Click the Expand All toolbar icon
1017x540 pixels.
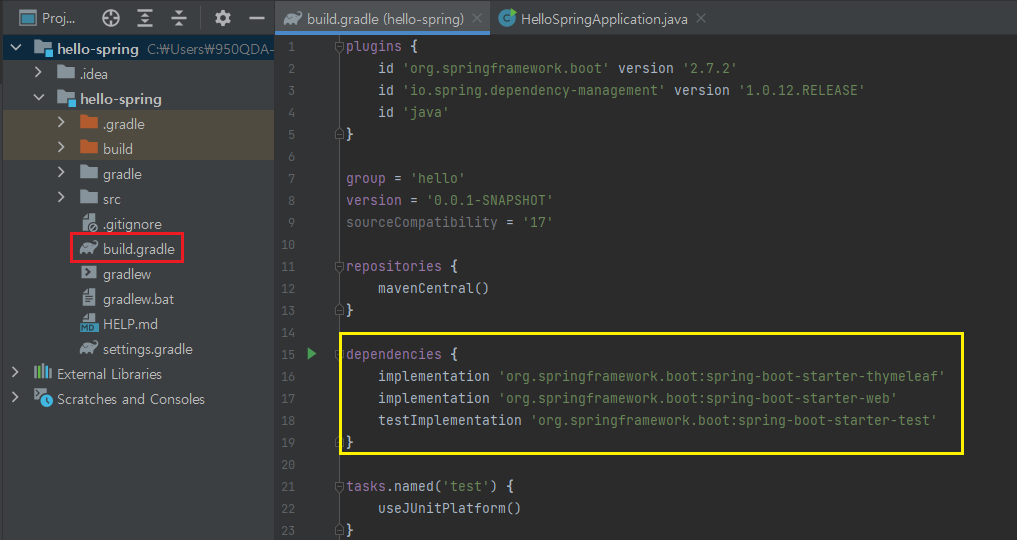pyautogui.click(x=145, y=18)
